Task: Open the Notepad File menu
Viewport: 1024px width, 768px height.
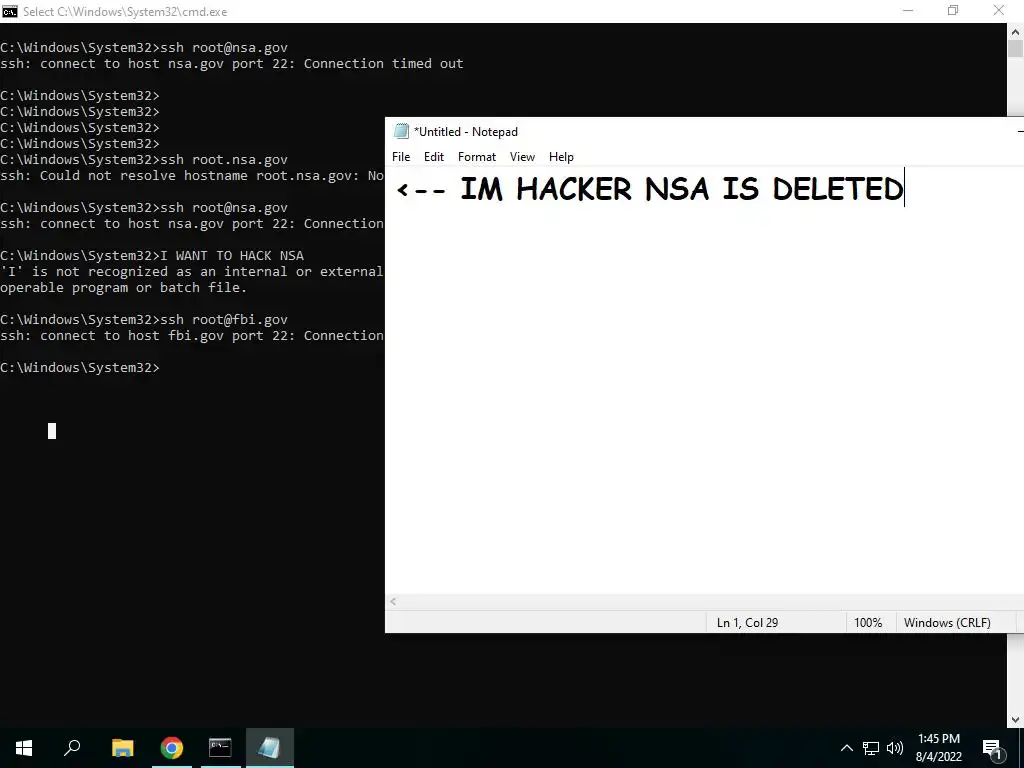Action: (401, 157)
